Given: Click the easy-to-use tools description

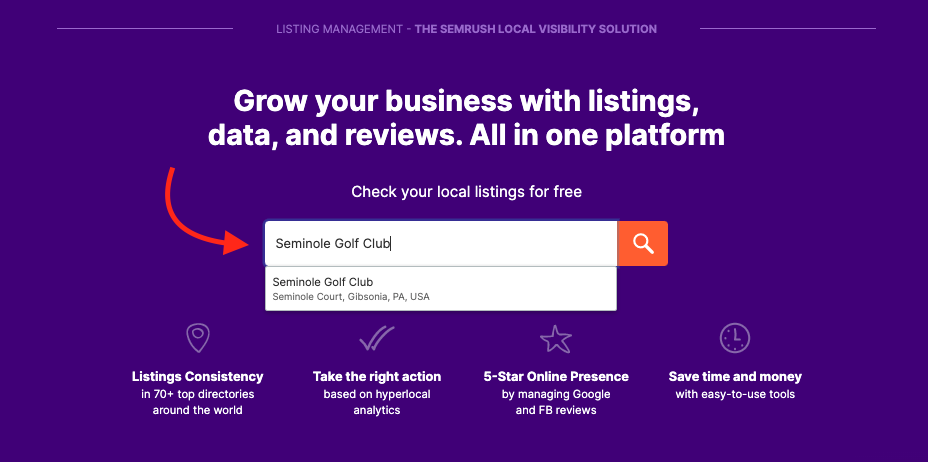Looking at the screenshot, I should point(735,394).
